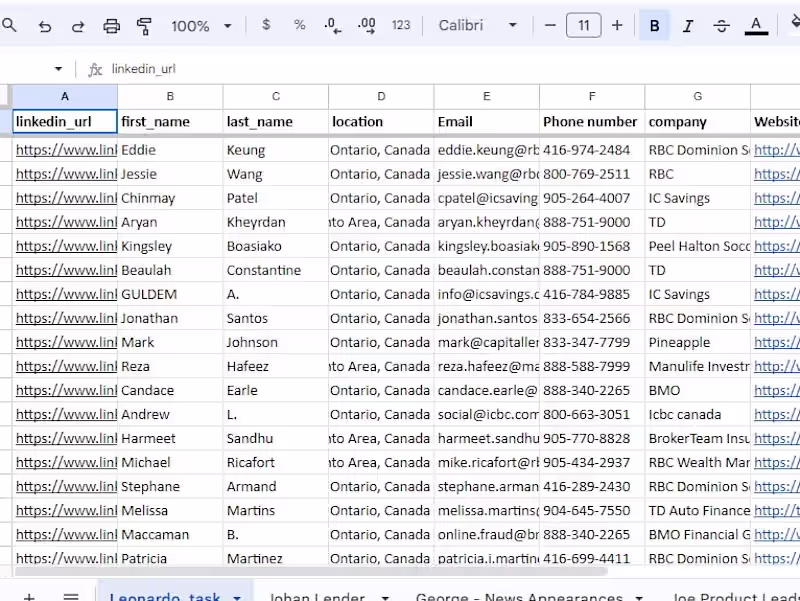Apply percent format to the cell
The width and height of the screenshot is (800, 601).
[x=298, y=25]
